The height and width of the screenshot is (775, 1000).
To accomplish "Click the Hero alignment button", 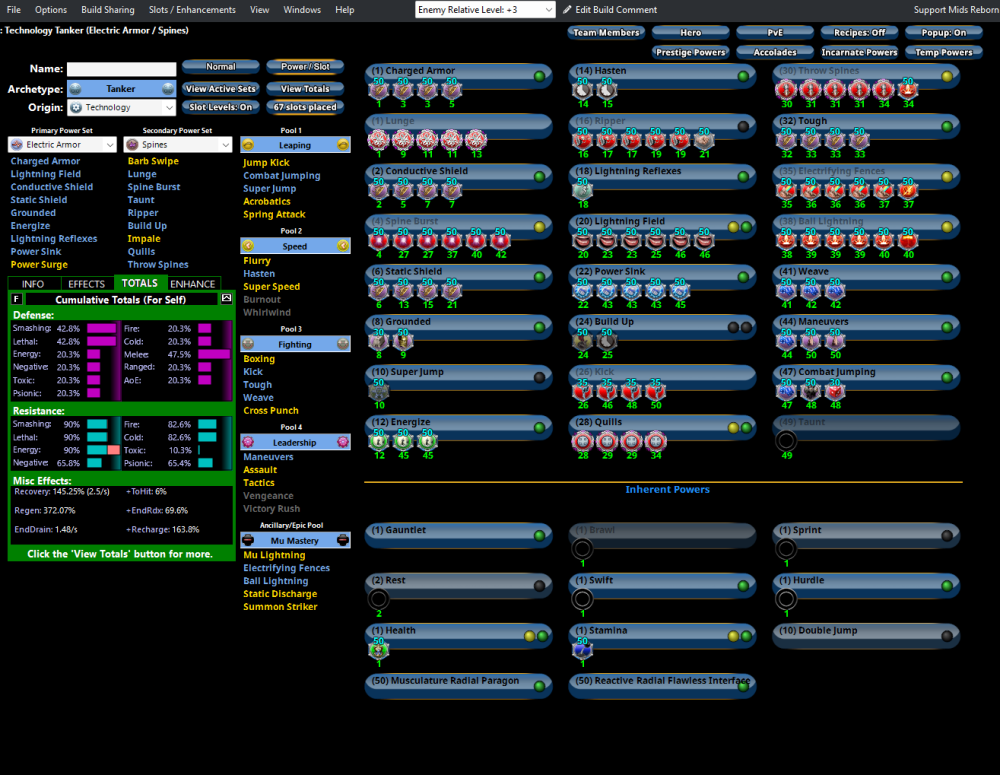I will click(x=690, y=31).
